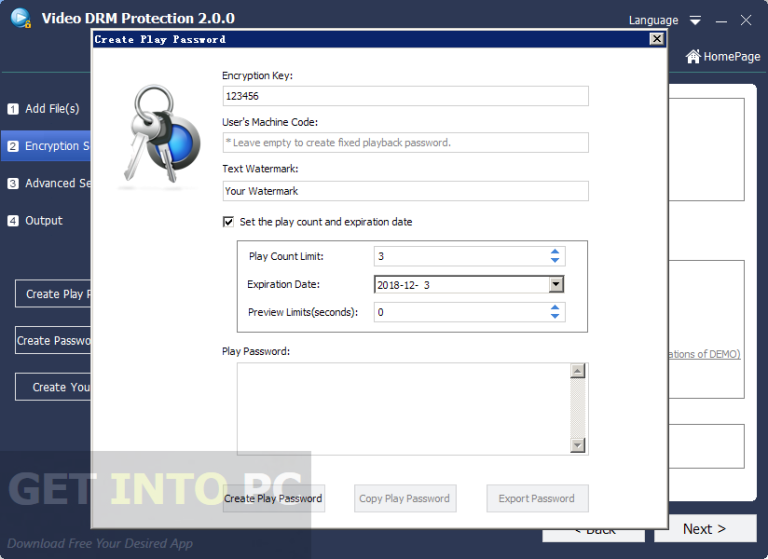The image size is (768, 559).
Task: Minimize the Video DRM Protection window
Action: point(721,21)
